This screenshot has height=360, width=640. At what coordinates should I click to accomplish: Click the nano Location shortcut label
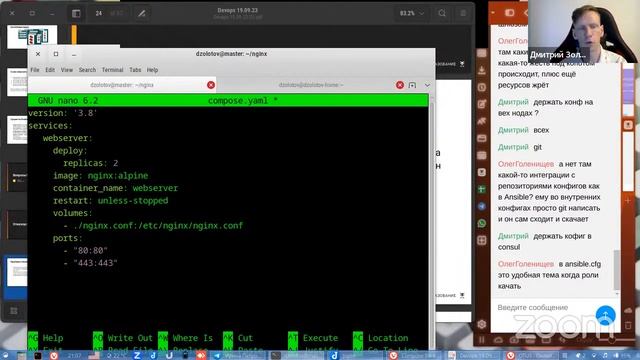pos(388,338)
